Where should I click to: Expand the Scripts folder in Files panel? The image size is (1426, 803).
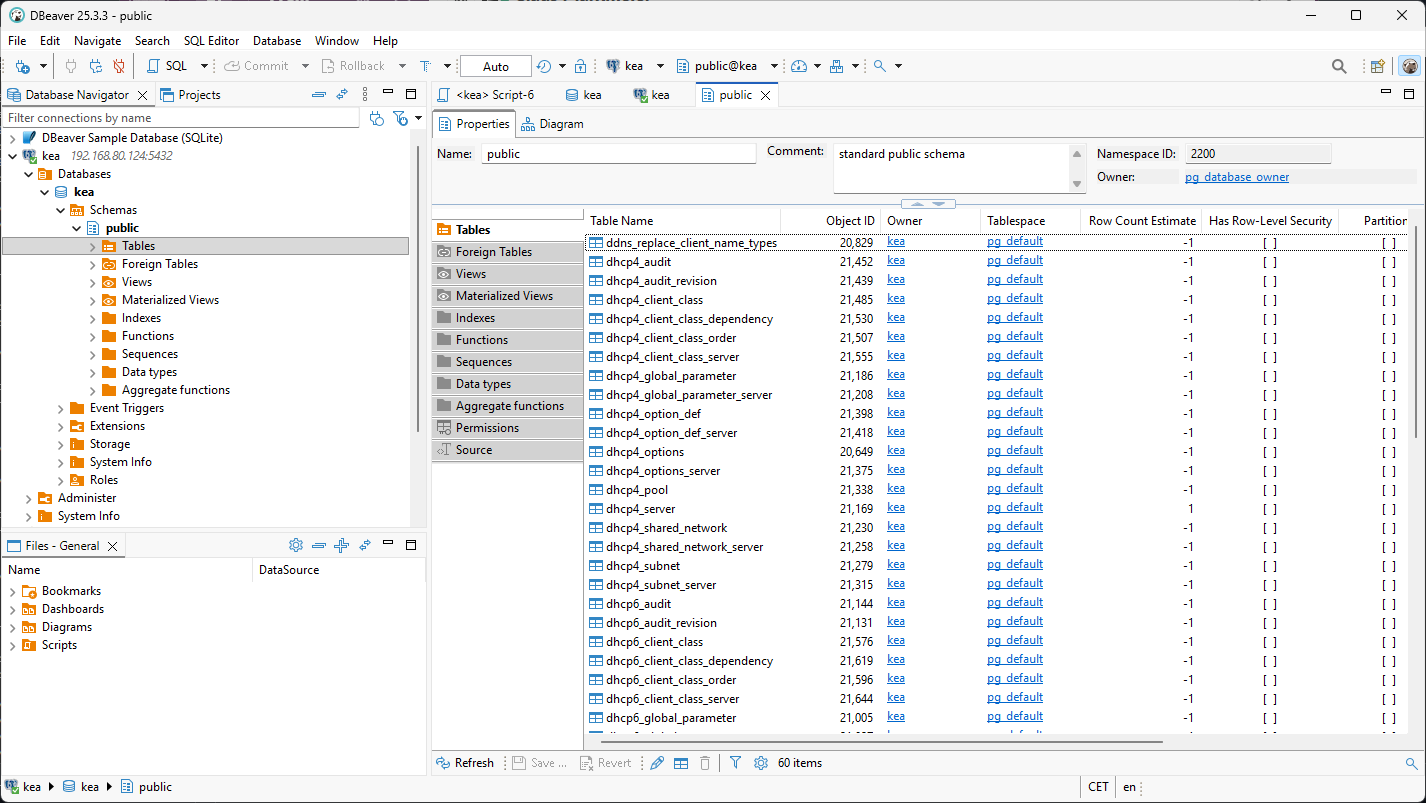pyautogui.click(x=13, y=645)
